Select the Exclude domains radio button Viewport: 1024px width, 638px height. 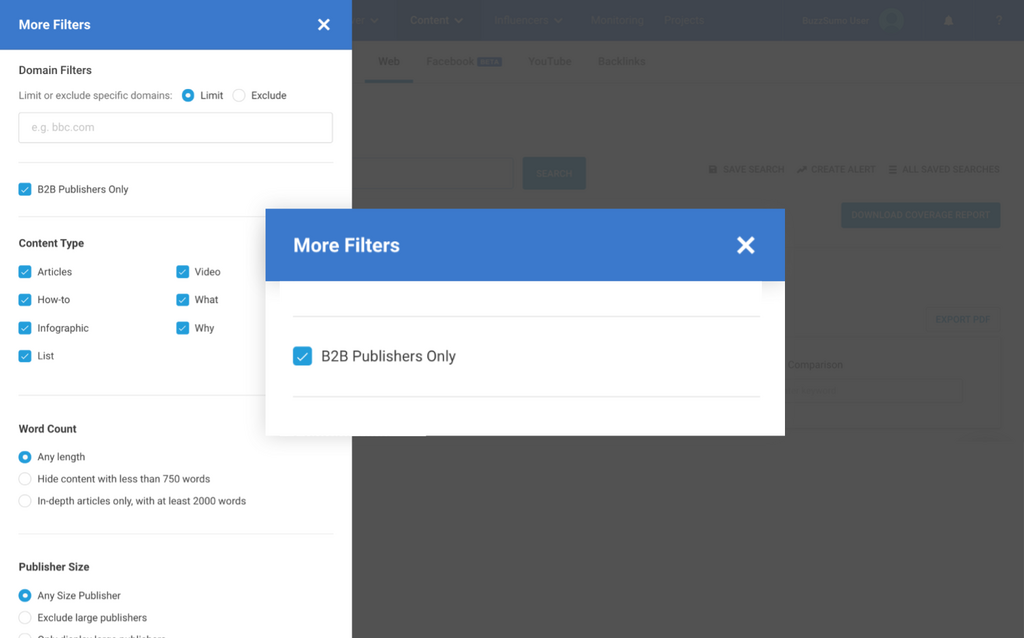point(239,96)
